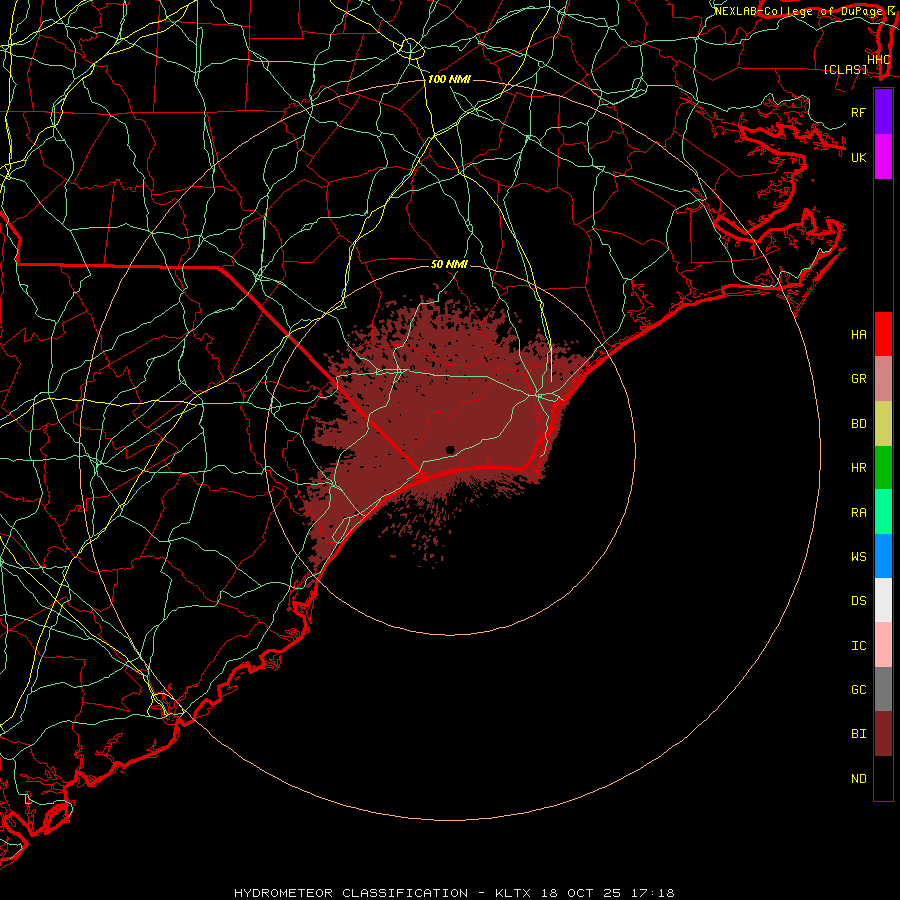The width and height of the screenshot is (900, 900).
Task: Click the pink GR legend swatch
Action: pos(883,379)
